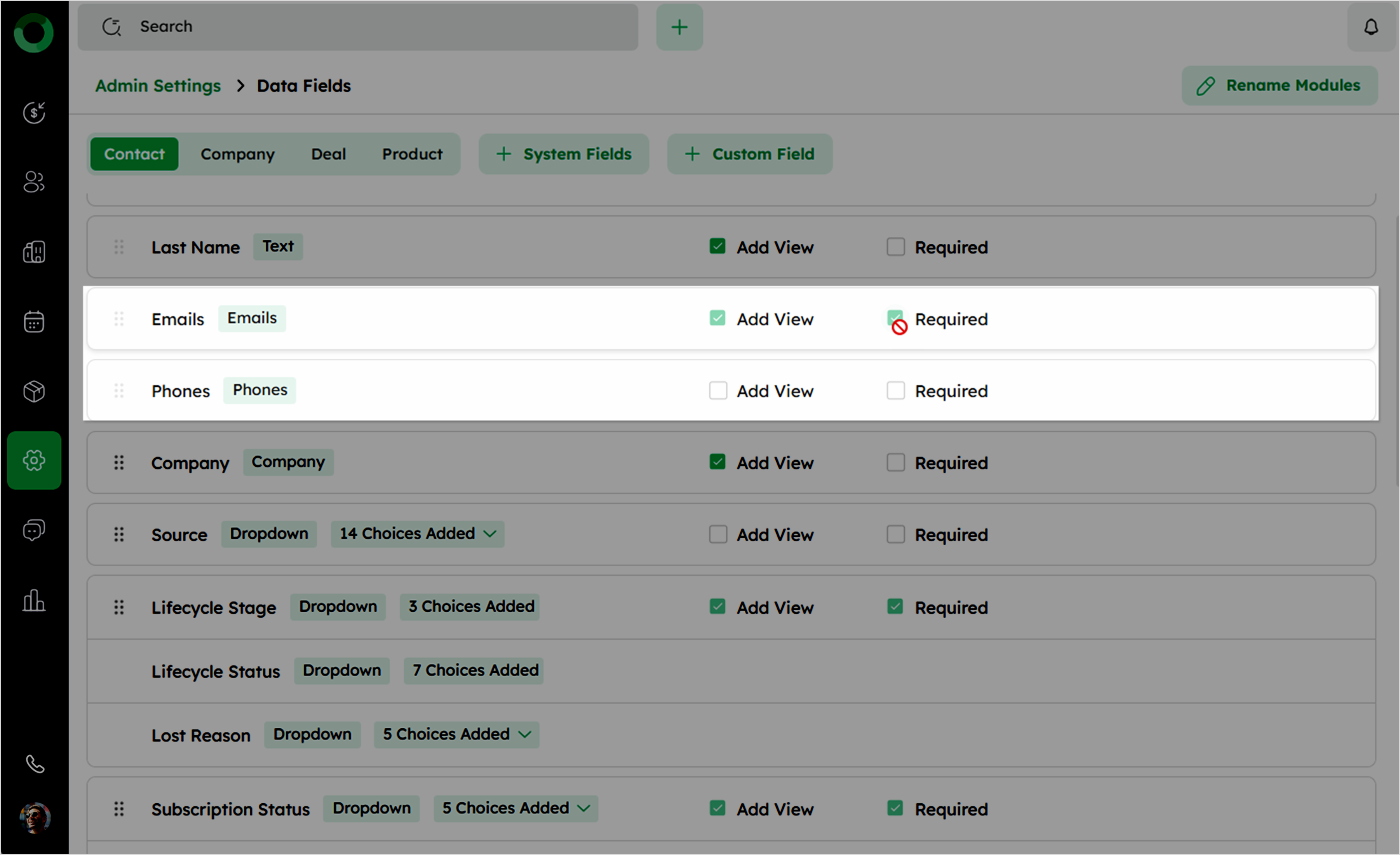Uncheck Add View for Company field
Image resolution: width=1400 pixels, height=855 pixels.
[x=717, y=462]
